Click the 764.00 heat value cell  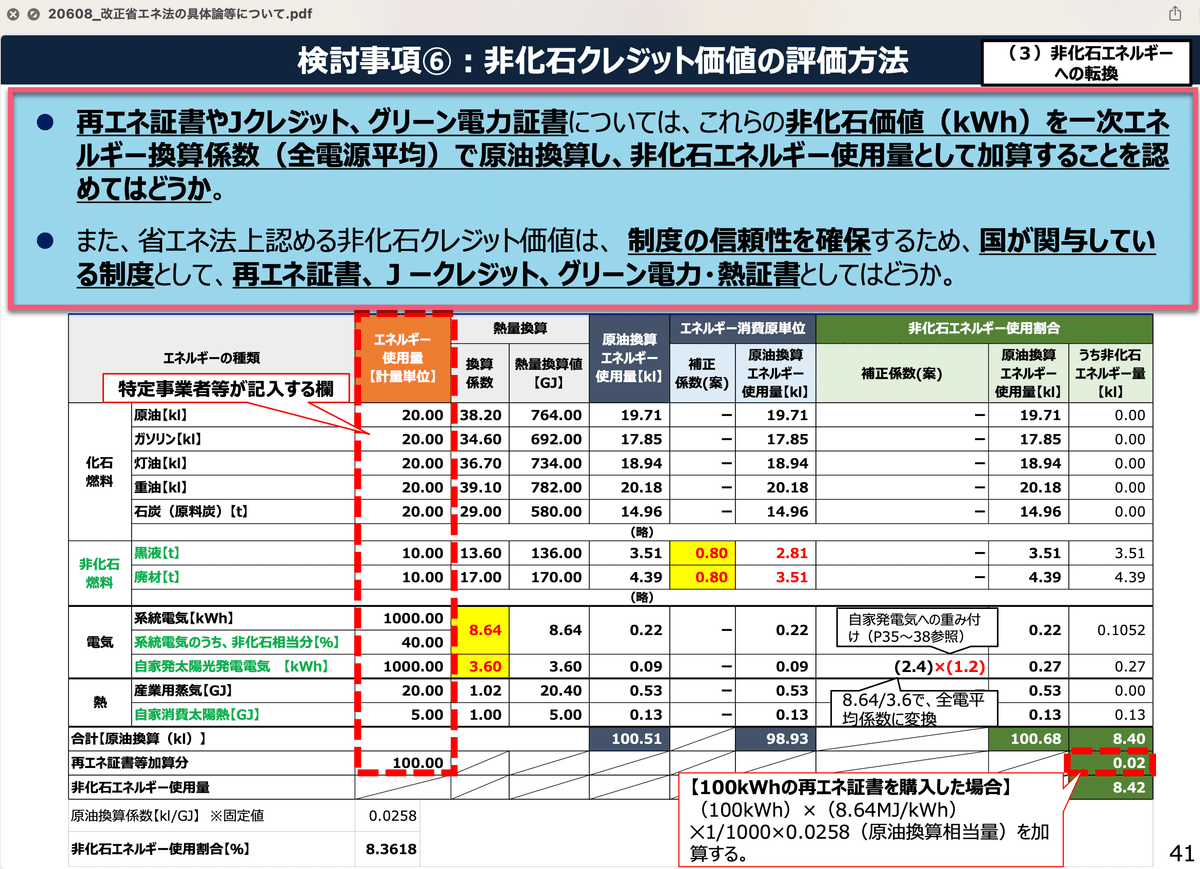(x=557, y=415)
